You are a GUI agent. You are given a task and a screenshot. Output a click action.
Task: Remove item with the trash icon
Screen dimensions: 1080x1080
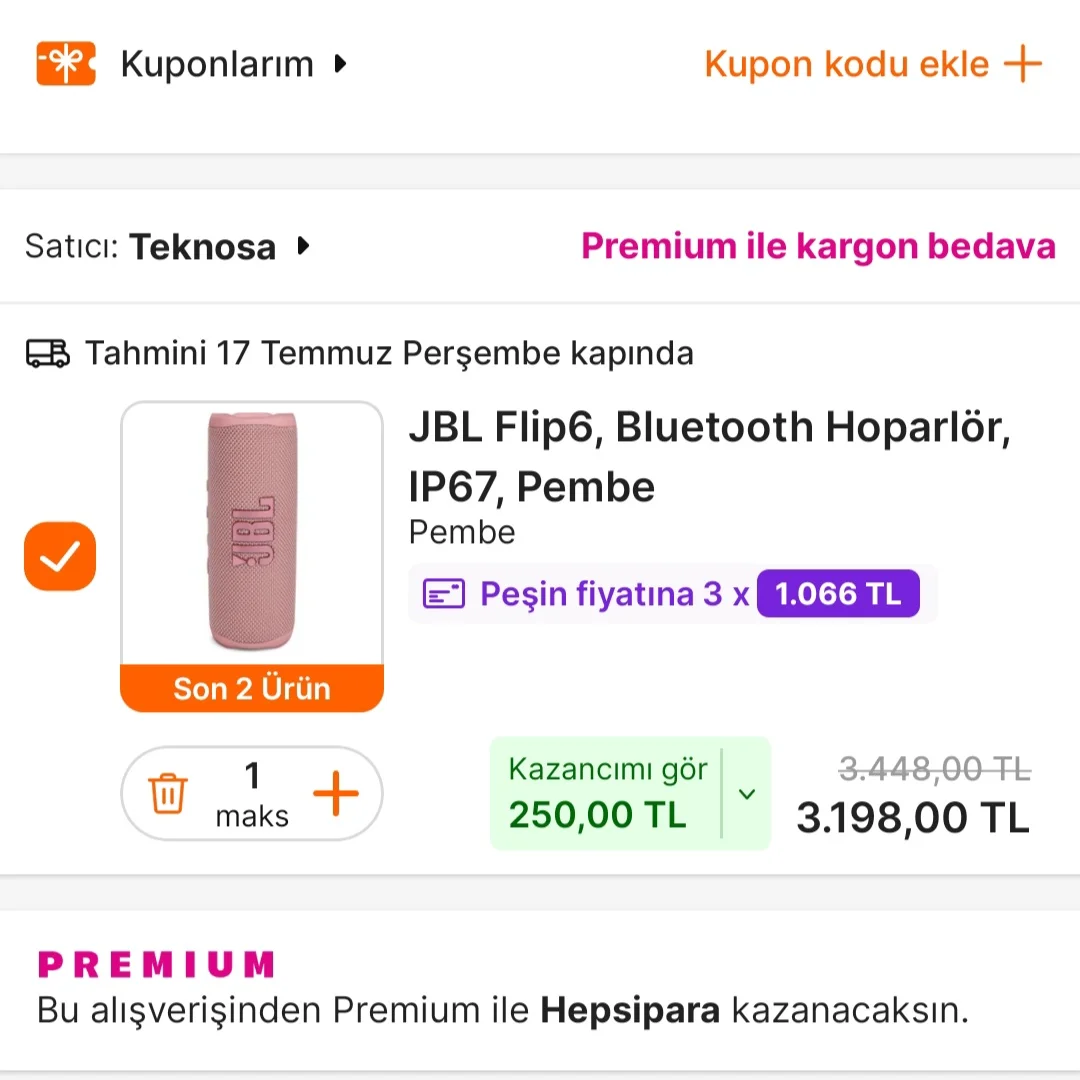pos(167,795)
